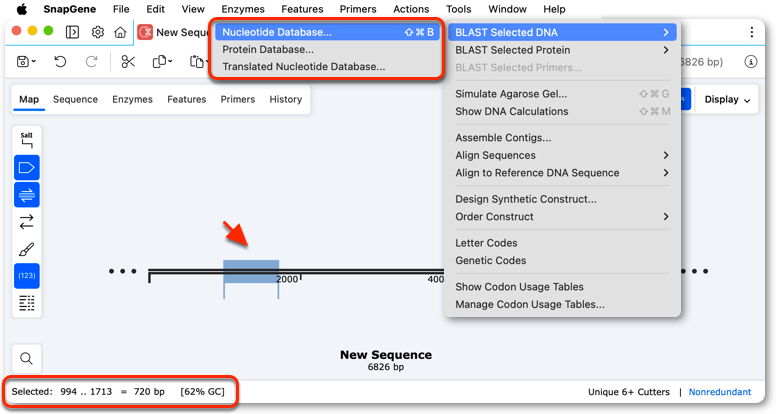This screenshot has height=414, width=780.
Task: Expand Order Construct submenu arrow
Action: pyautogui.click(x=666, y=216)
